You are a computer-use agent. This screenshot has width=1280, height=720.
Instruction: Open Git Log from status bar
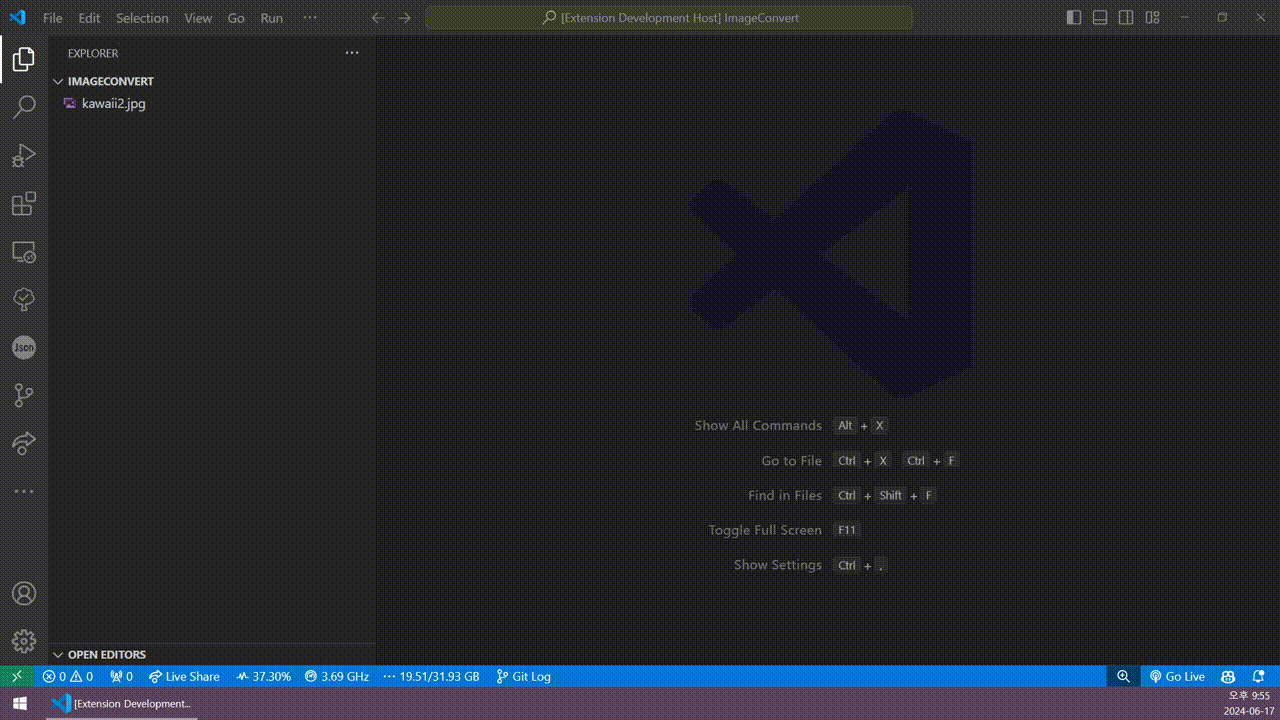pyautogui.click(x=524, y=676)
